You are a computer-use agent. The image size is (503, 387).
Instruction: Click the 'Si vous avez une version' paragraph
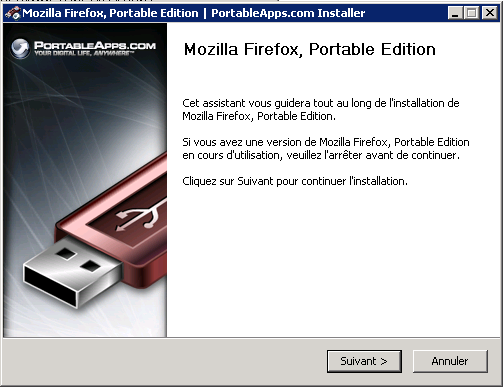pyautogui.click(x=326, y=149)
